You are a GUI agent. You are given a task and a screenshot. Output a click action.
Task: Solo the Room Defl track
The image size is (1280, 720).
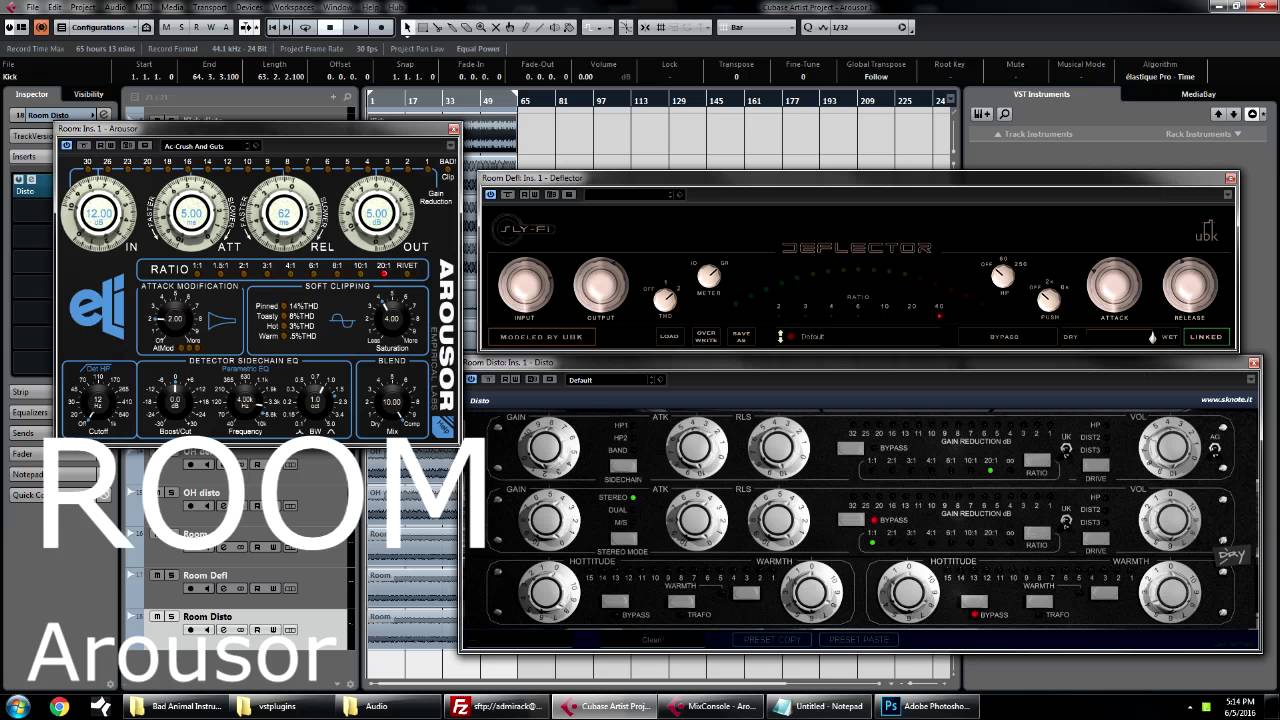[x=171, y=575]
